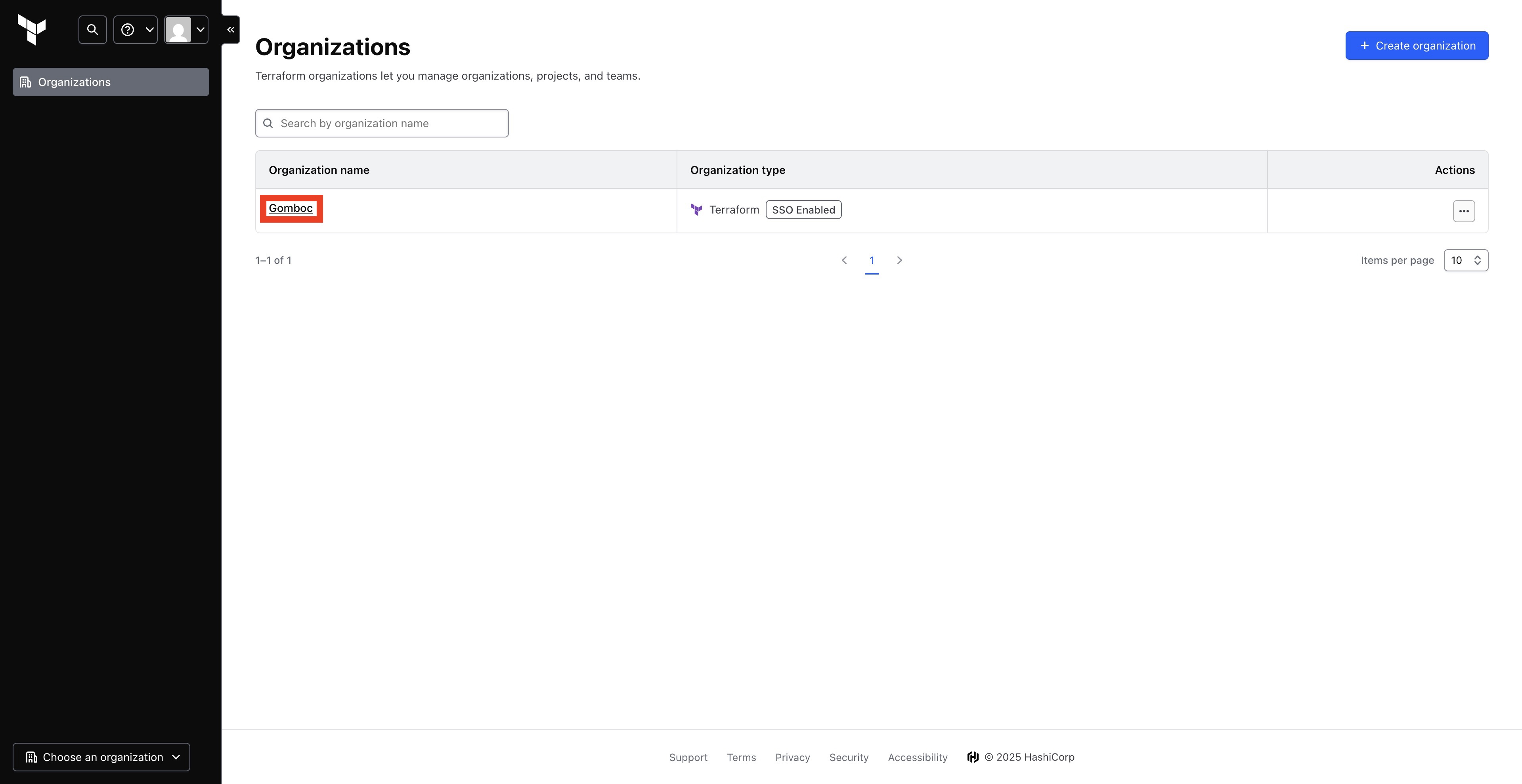Click the Create organization button
This screenshot has height=784, width=1522.
click(x=1417, y=46)
